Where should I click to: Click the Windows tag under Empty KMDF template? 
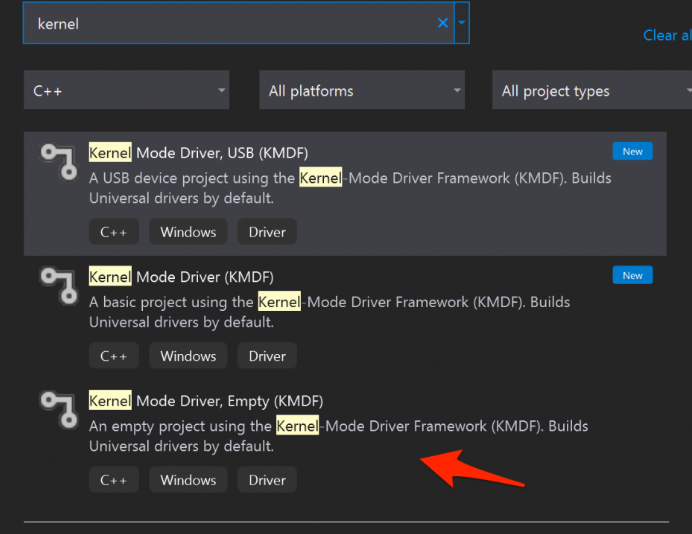coord(188,480)
